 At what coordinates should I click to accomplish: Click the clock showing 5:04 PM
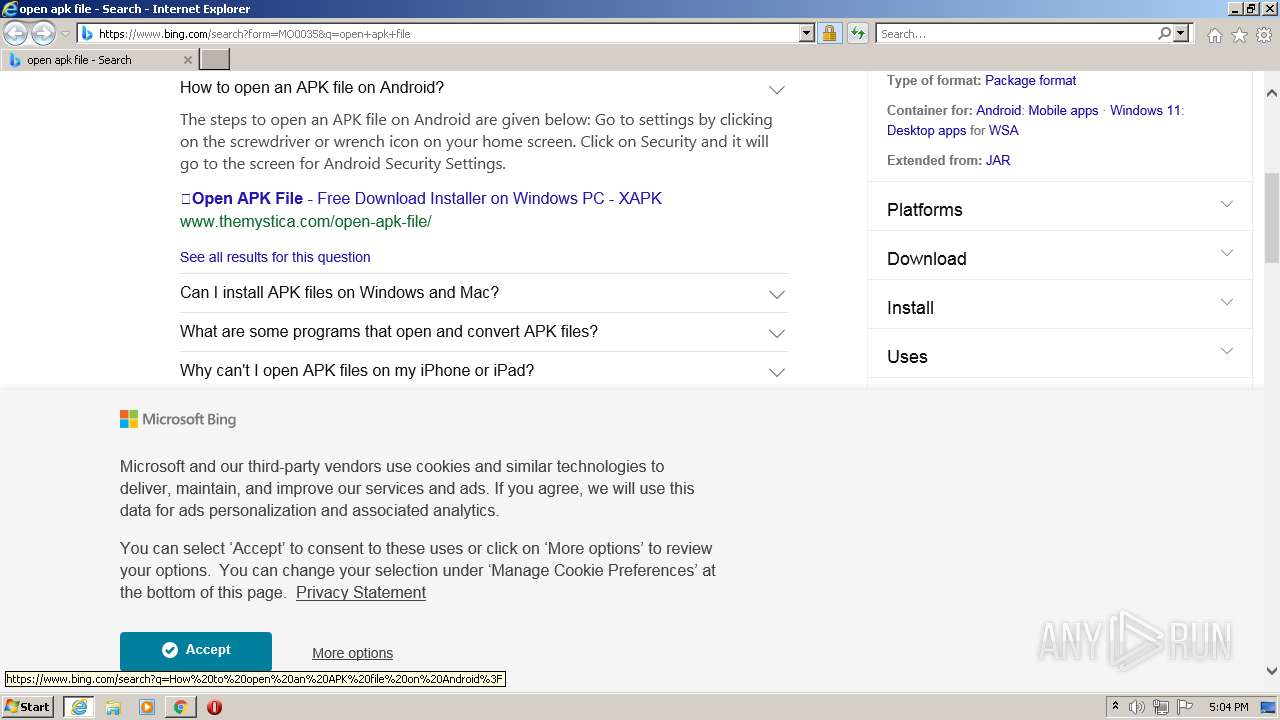click(x=1228, y=707)
